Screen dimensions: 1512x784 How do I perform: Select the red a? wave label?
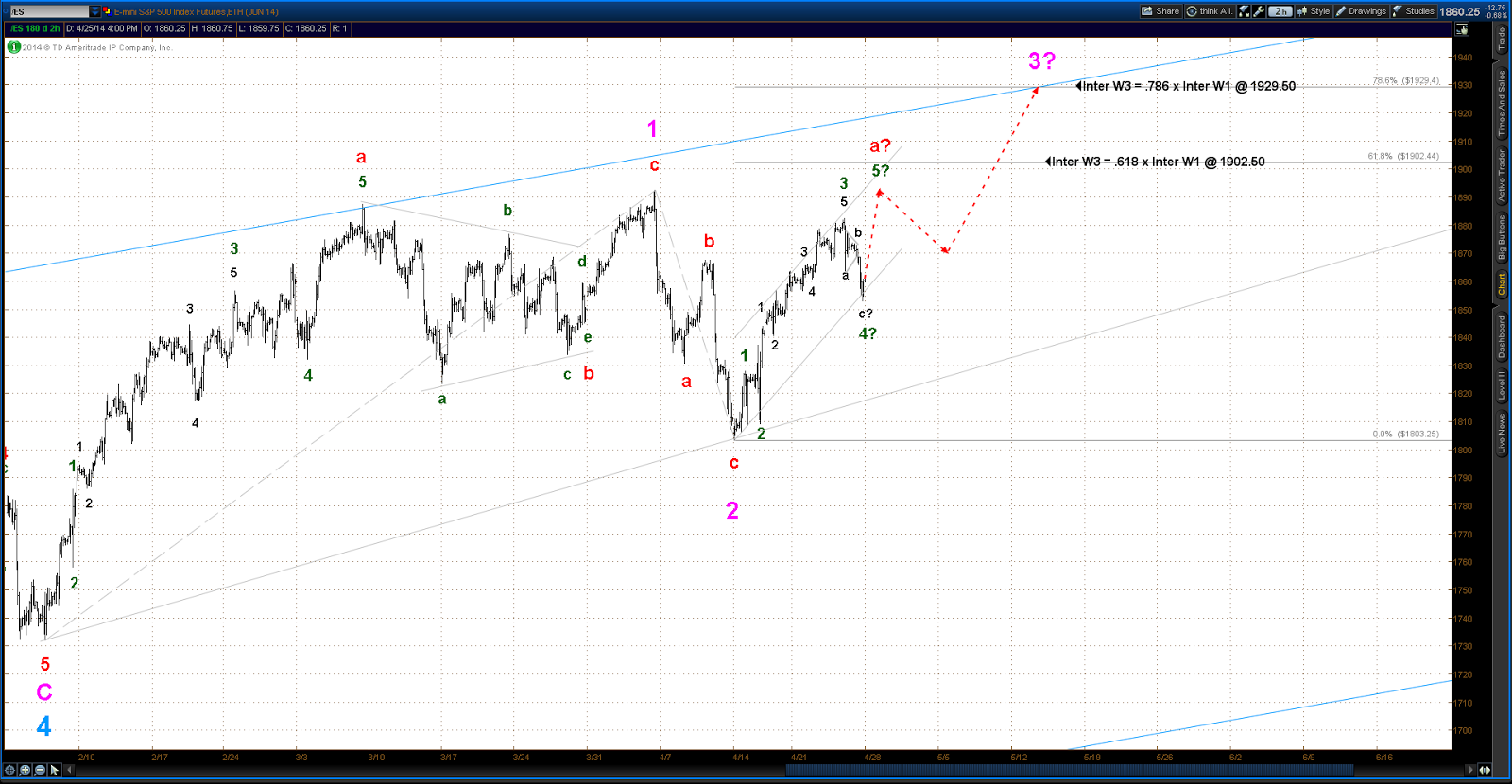(x=880, y=145)
